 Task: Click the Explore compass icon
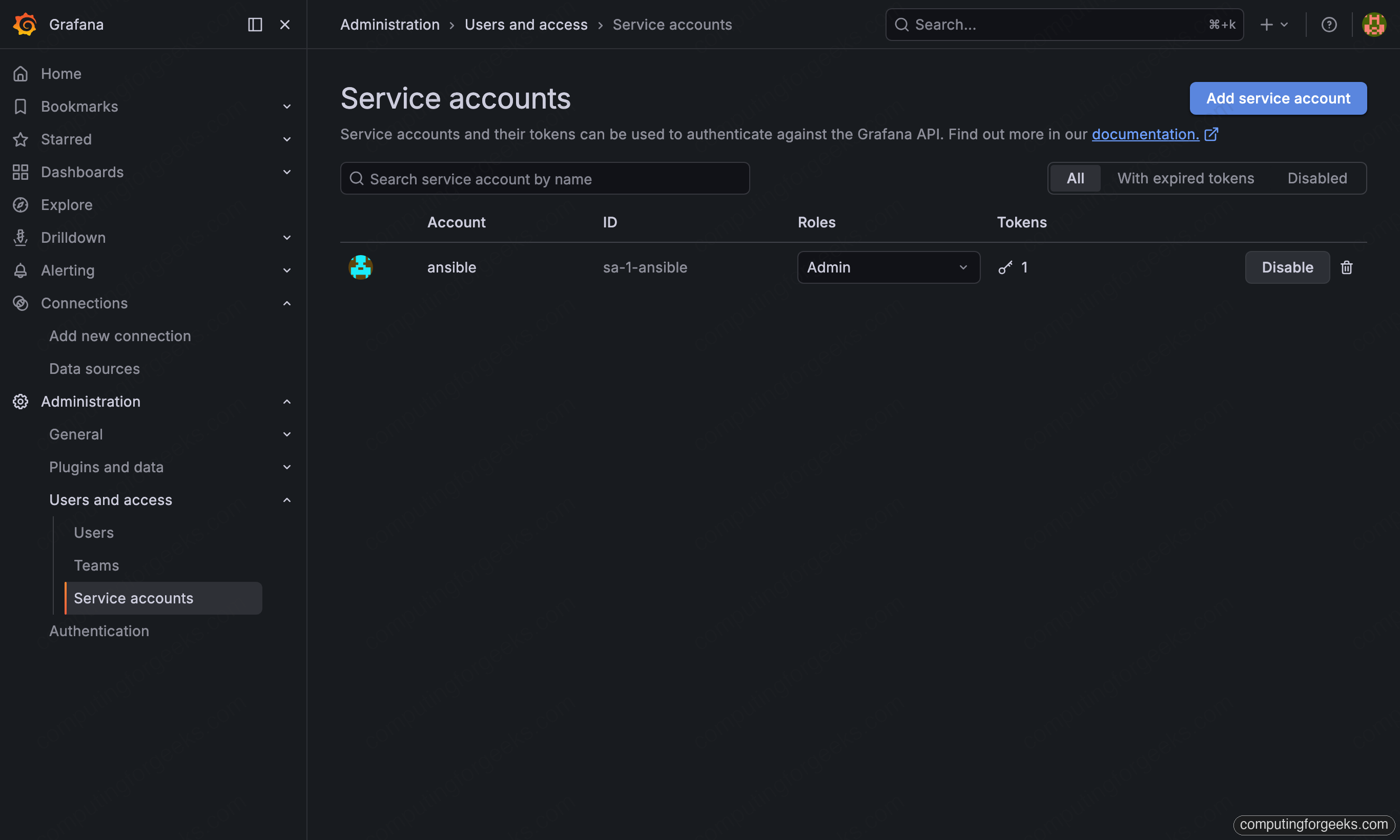click(20, 205)
